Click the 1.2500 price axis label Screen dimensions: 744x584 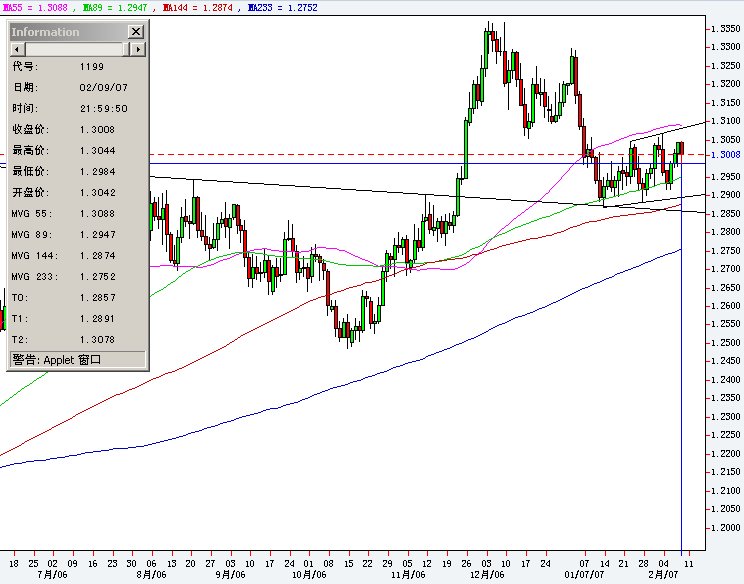point(725,343)
